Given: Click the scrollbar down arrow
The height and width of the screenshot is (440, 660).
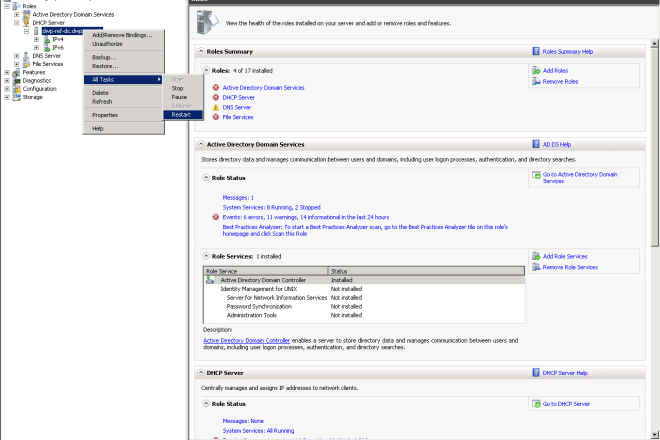Looking at the screenshot, I should click(x=654, y=435).
